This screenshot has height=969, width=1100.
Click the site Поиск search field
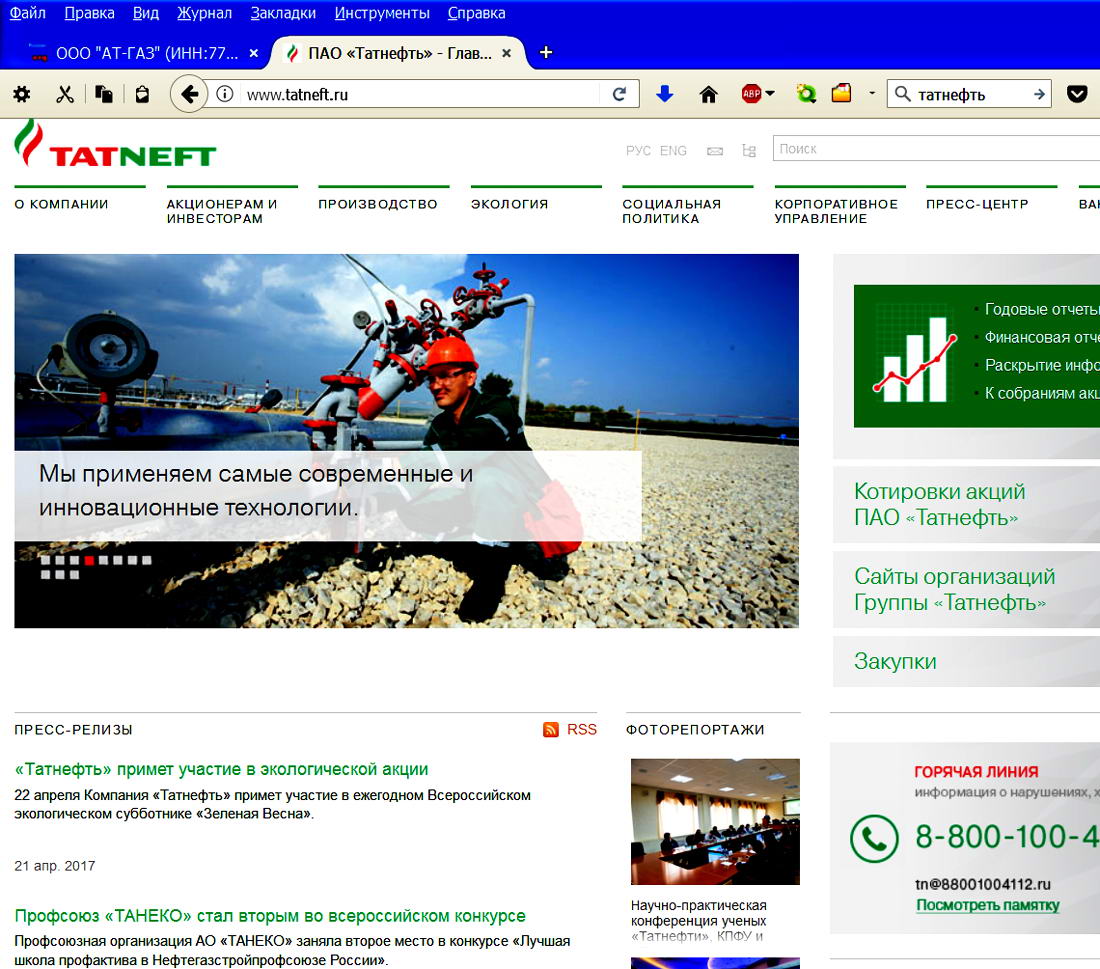pyautogui.click(x=936, y=149)
